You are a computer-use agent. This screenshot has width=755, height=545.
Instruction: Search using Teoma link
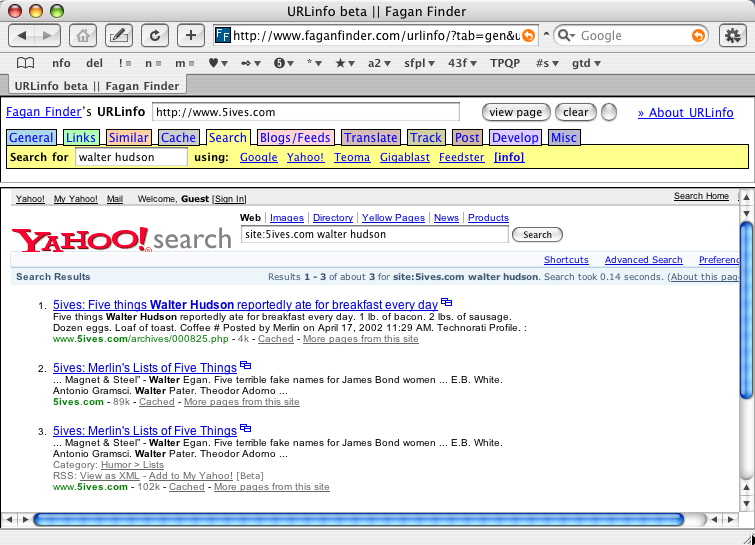click(x=352, y=157)
